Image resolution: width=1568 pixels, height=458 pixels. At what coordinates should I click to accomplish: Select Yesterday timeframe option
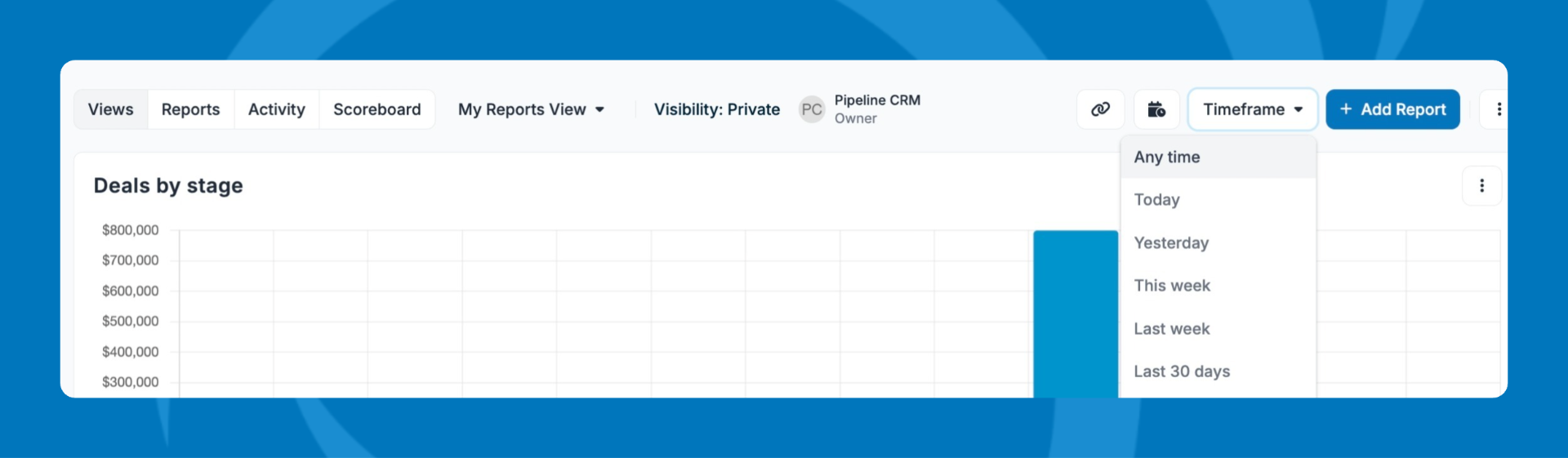click(x=1171, y=243)
